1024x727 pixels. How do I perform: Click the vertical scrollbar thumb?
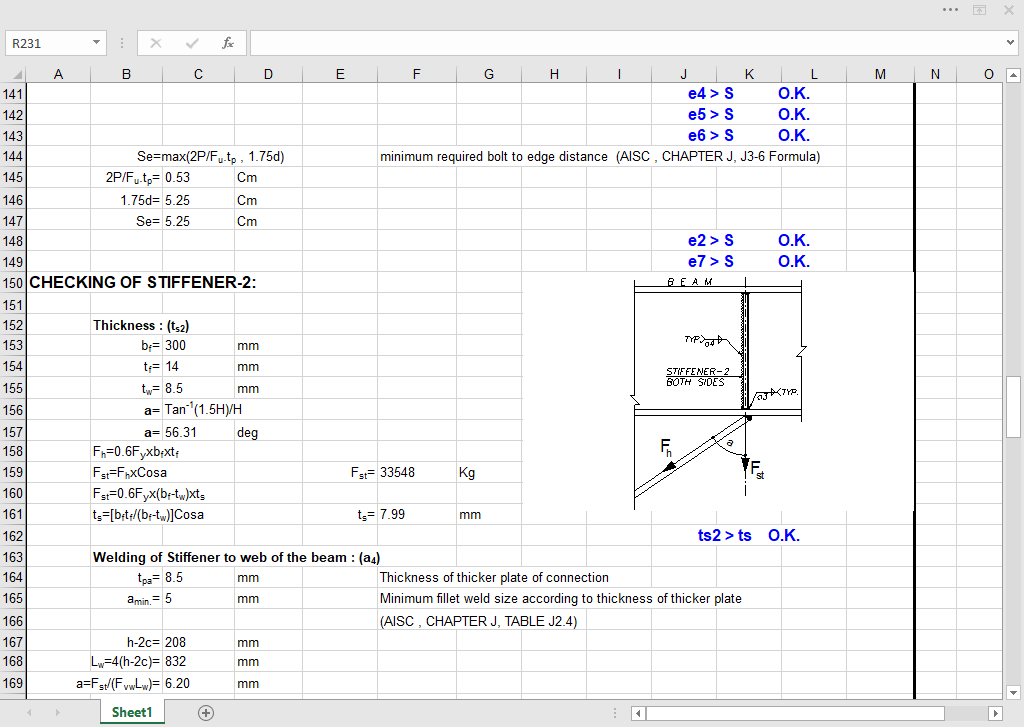pyautogui.click(x=1013, y=406)
